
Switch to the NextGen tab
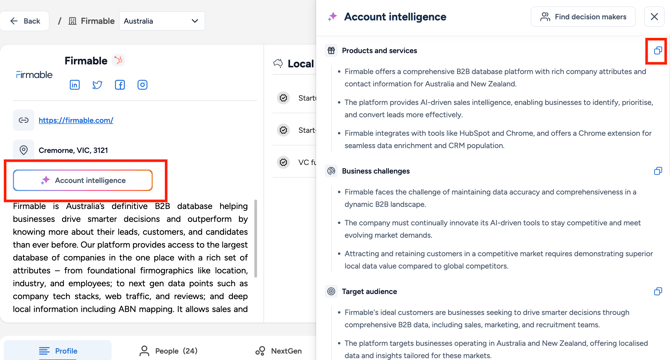[x=279, y=351]
